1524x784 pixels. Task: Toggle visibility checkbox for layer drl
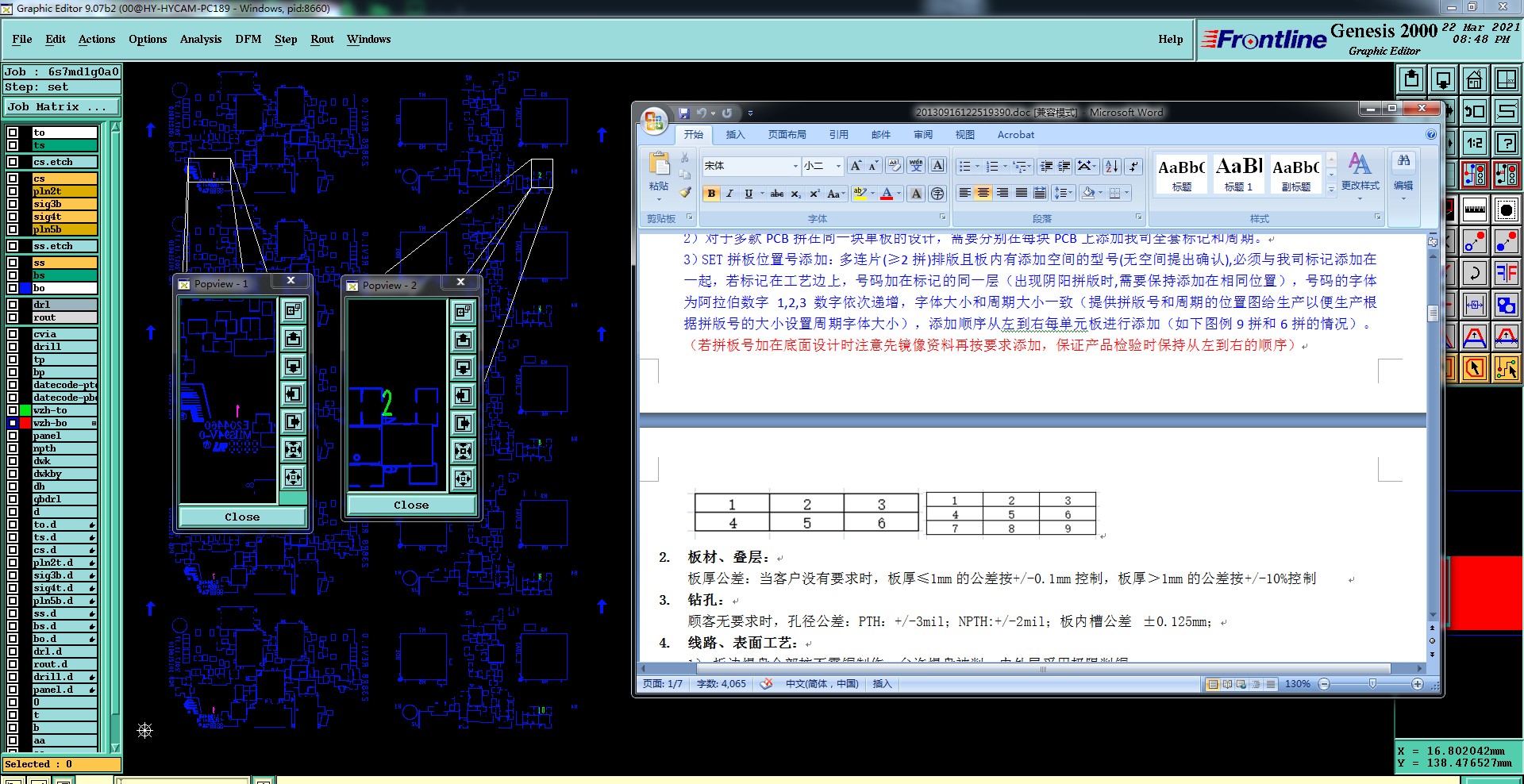13,305
